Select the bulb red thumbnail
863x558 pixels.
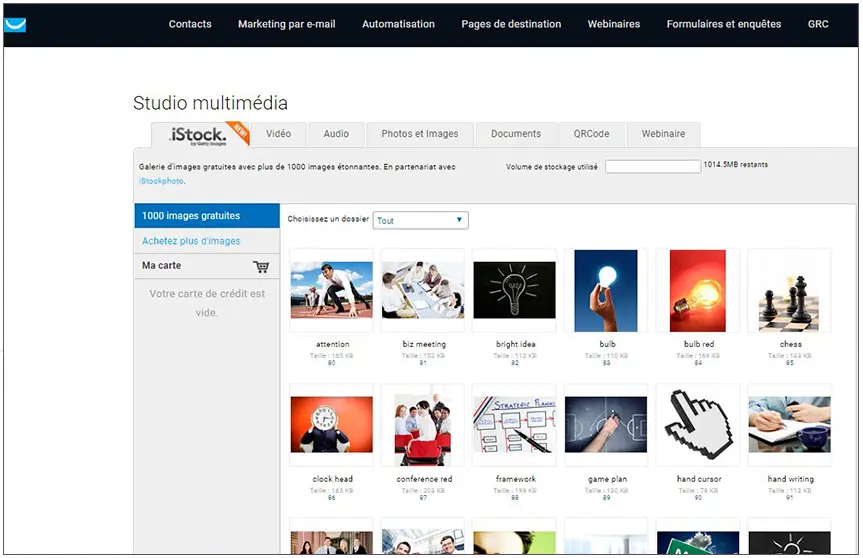[697, 291]
